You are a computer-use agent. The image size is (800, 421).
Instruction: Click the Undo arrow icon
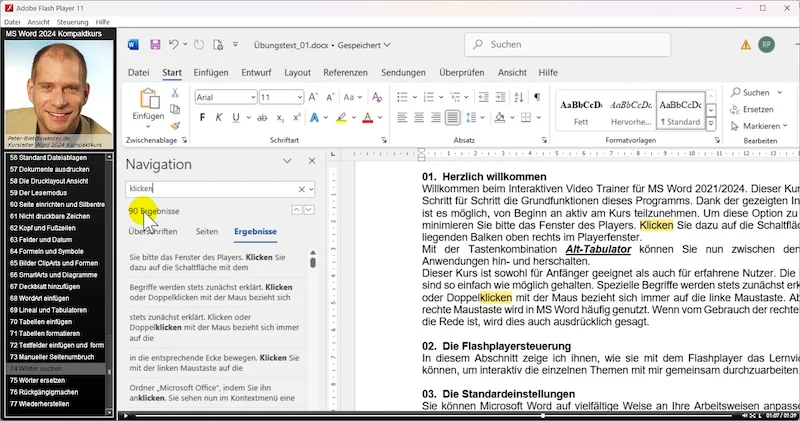click(x=174, y=44)
